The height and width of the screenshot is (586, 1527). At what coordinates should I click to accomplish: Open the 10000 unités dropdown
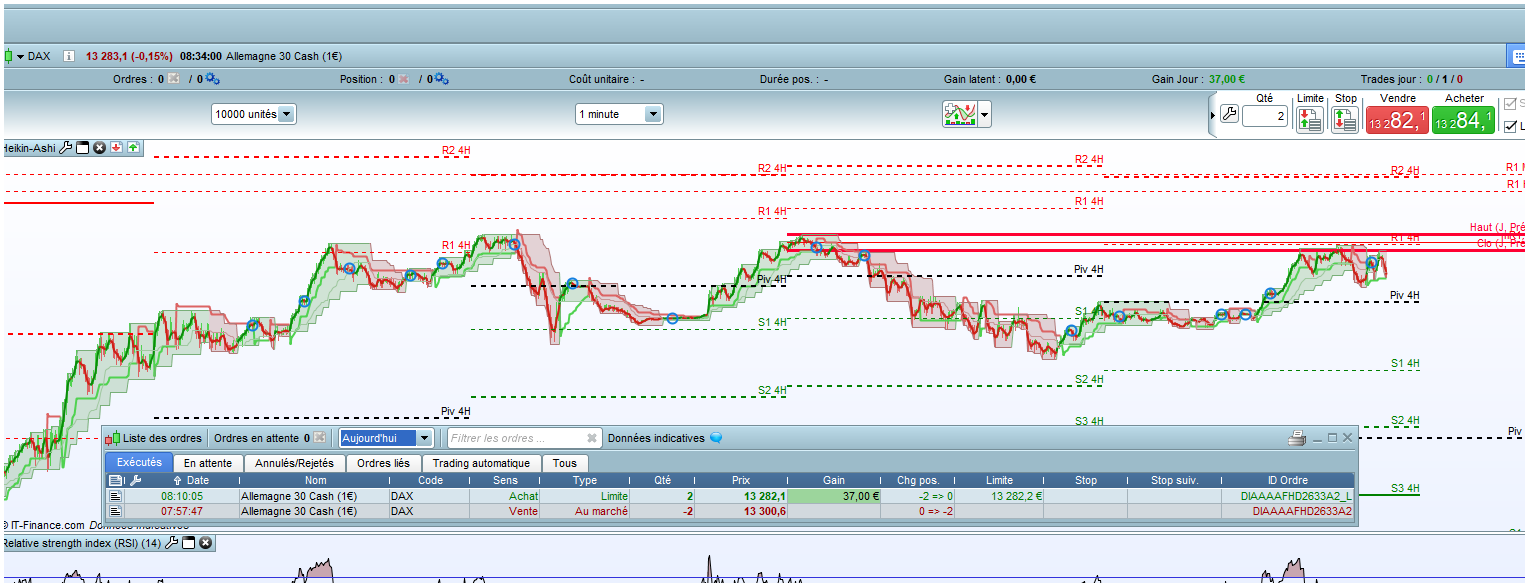point(255,114)
